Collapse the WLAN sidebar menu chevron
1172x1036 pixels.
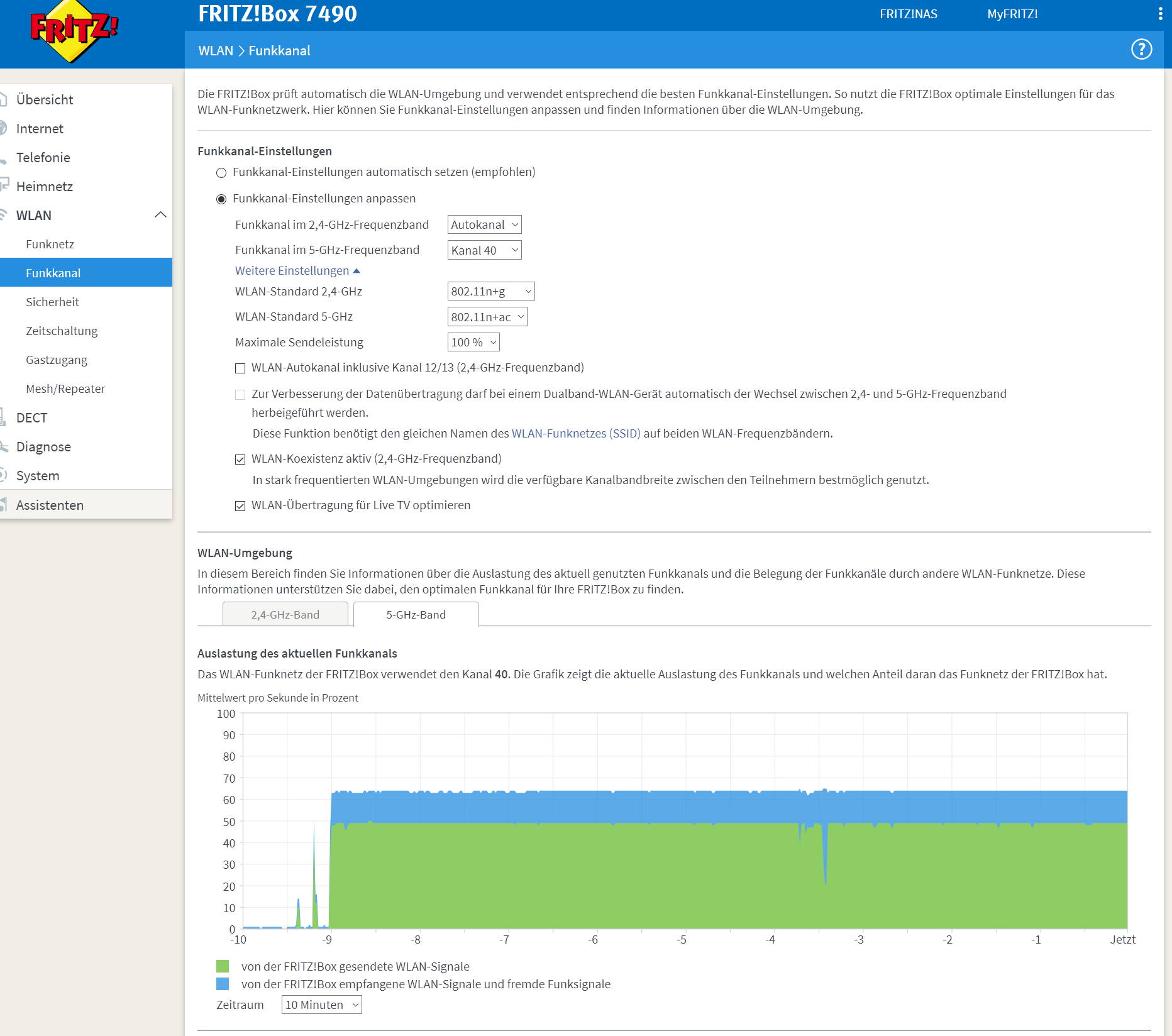click(x=161, y=215)
